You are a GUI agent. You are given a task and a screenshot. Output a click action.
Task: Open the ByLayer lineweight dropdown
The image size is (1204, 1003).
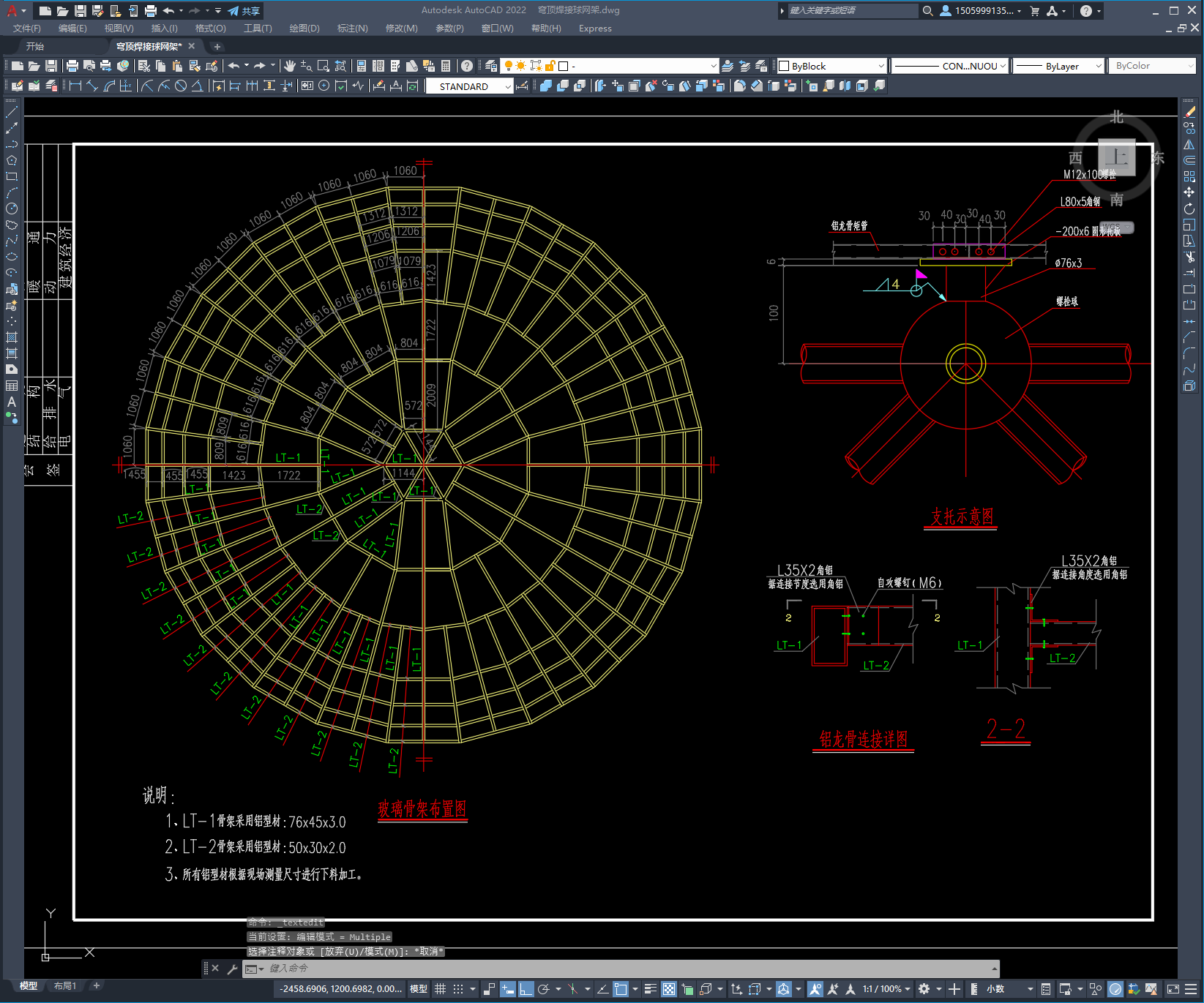(x=1099, y=66)
